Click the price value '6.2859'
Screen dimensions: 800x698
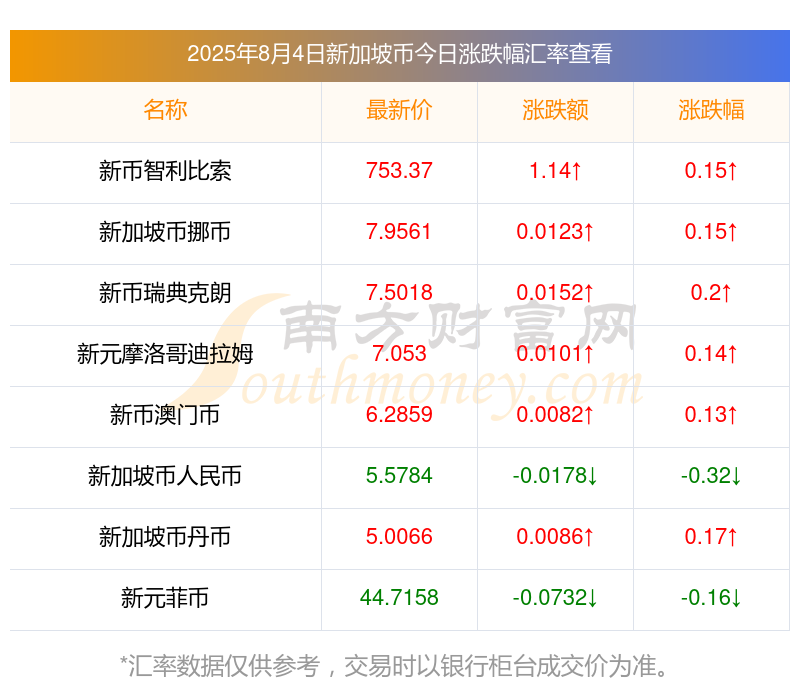[399, 414]
